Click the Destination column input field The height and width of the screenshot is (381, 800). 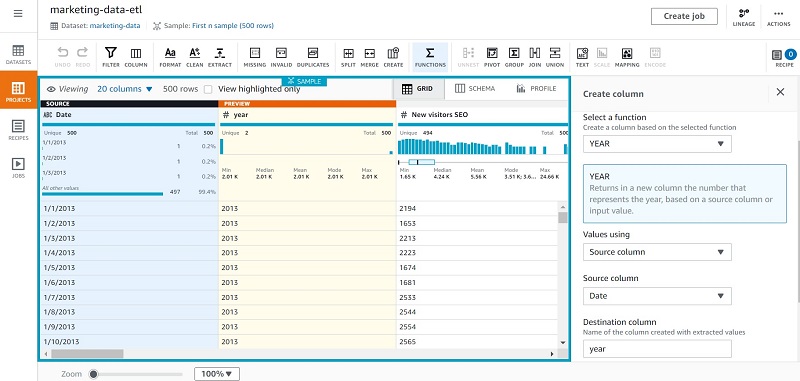[x=657, y=349]
